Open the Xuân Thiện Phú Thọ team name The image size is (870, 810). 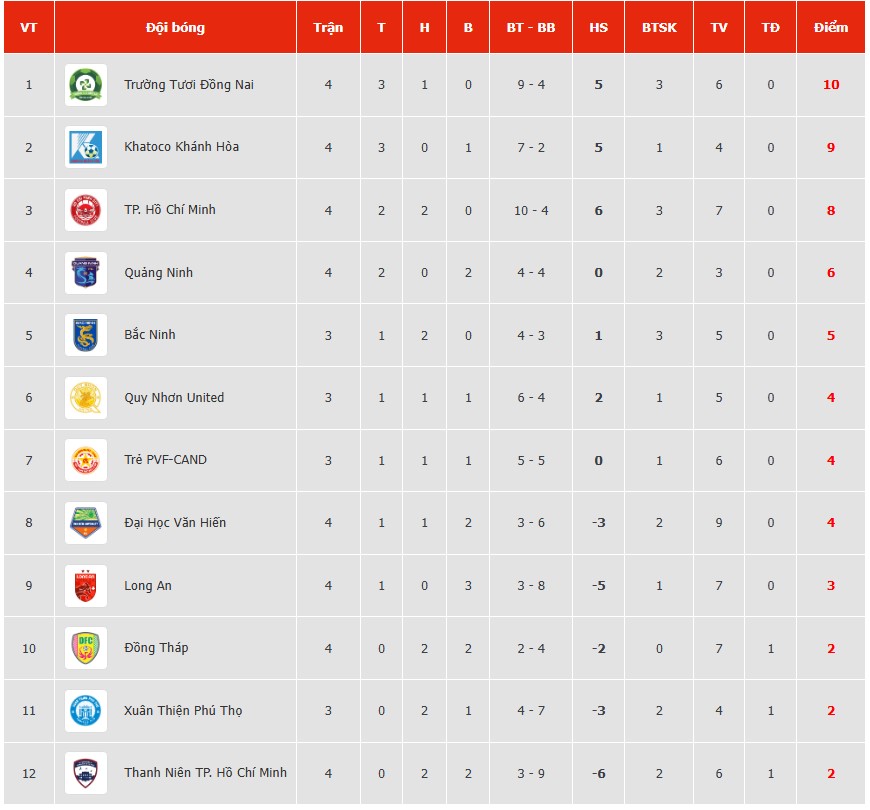pyautogui.click(x=183, y=711)
